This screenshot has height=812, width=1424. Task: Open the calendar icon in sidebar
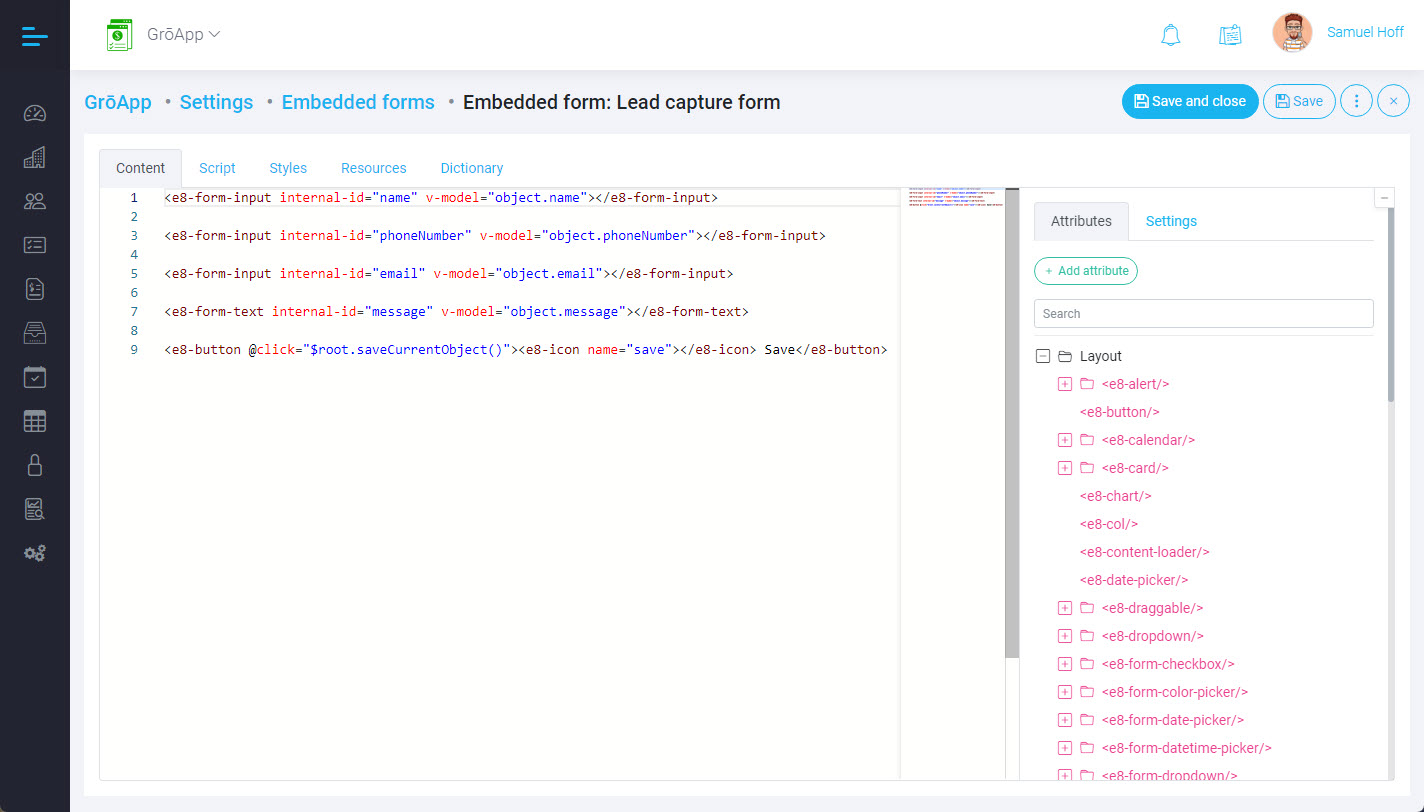[x=35, y=377]
